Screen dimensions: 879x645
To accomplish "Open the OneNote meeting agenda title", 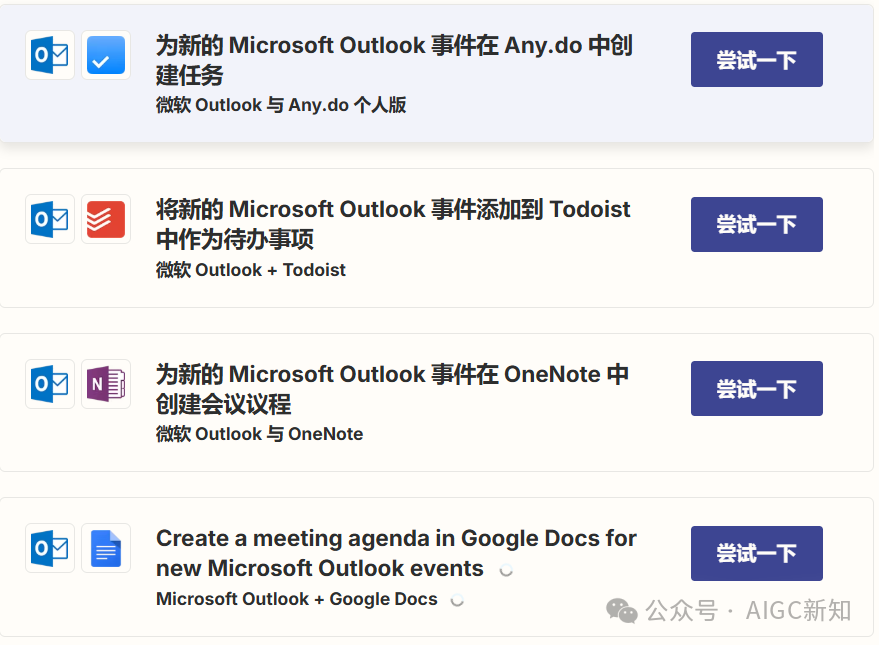I will (x=392, y=389).
